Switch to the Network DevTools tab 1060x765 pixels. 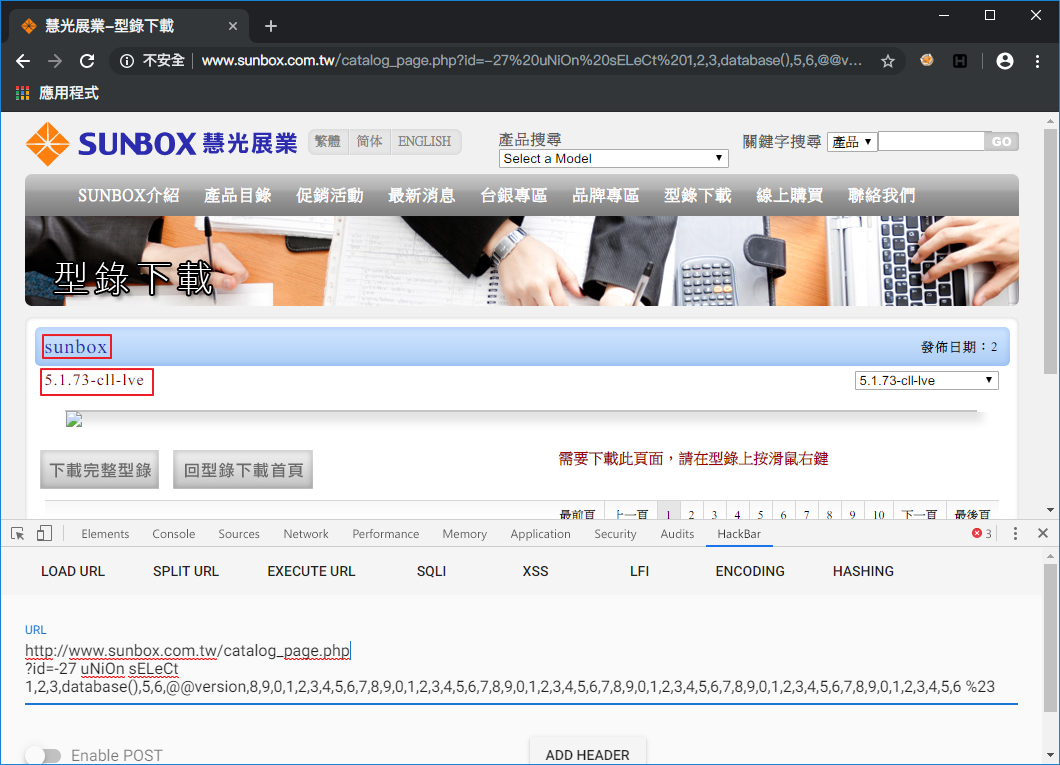(x=306, y=534)
